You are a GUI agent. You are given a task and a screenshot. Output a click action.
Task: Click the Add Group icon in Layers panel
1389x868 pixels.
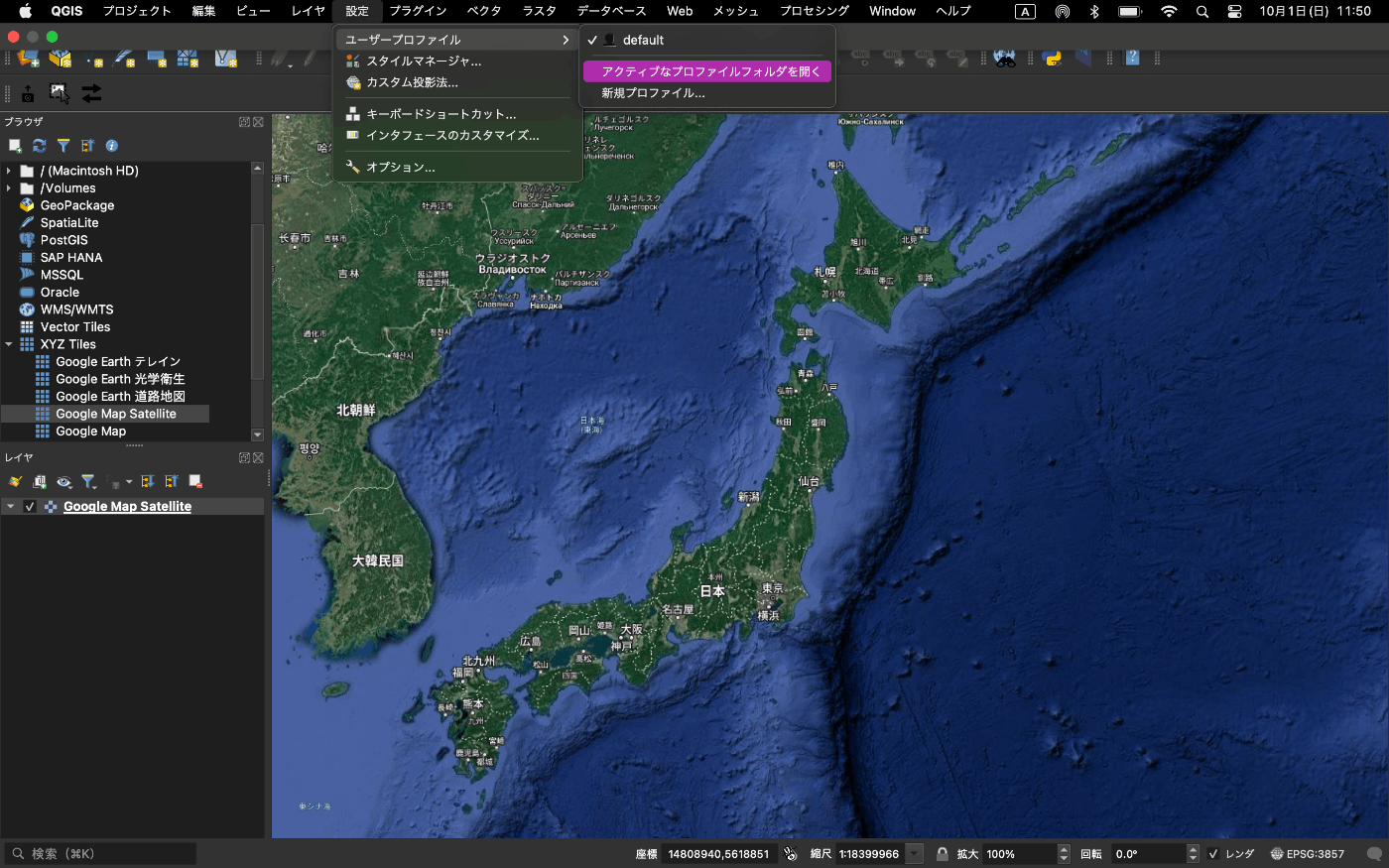click(x=40, y=481)
